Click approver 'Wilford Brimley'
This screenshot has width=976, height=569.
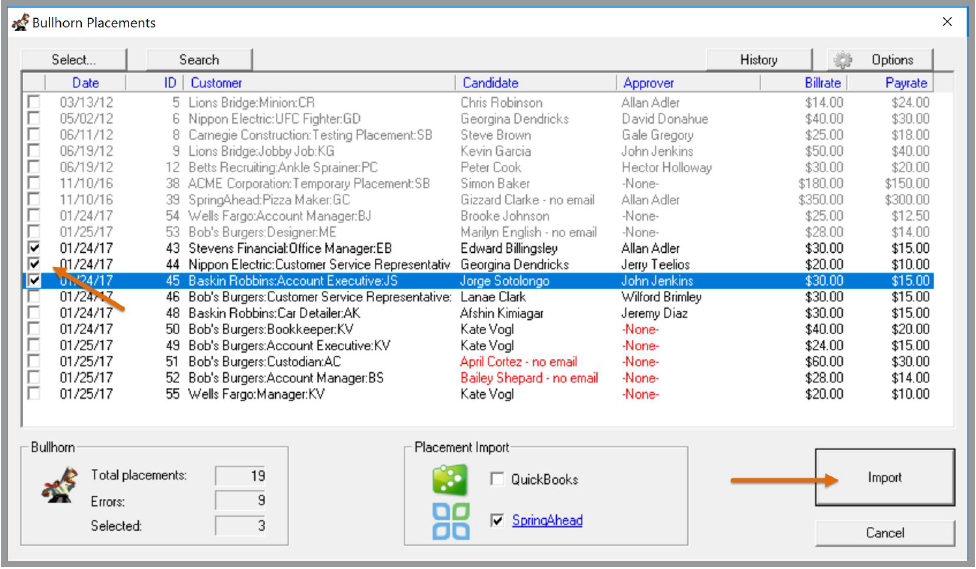(x=661, y=296)
